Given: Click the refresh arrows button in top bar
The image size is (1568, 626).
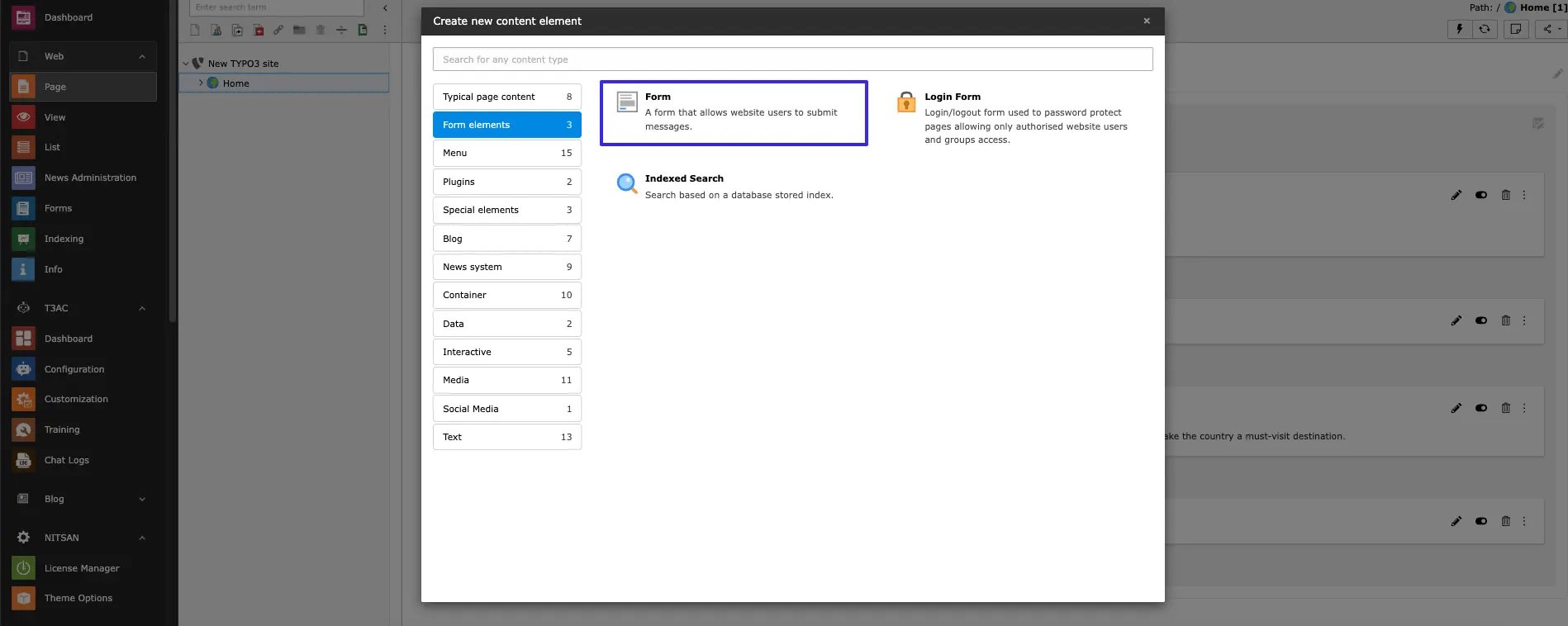Looking at the screenshot, I should tap(1485, 29).
